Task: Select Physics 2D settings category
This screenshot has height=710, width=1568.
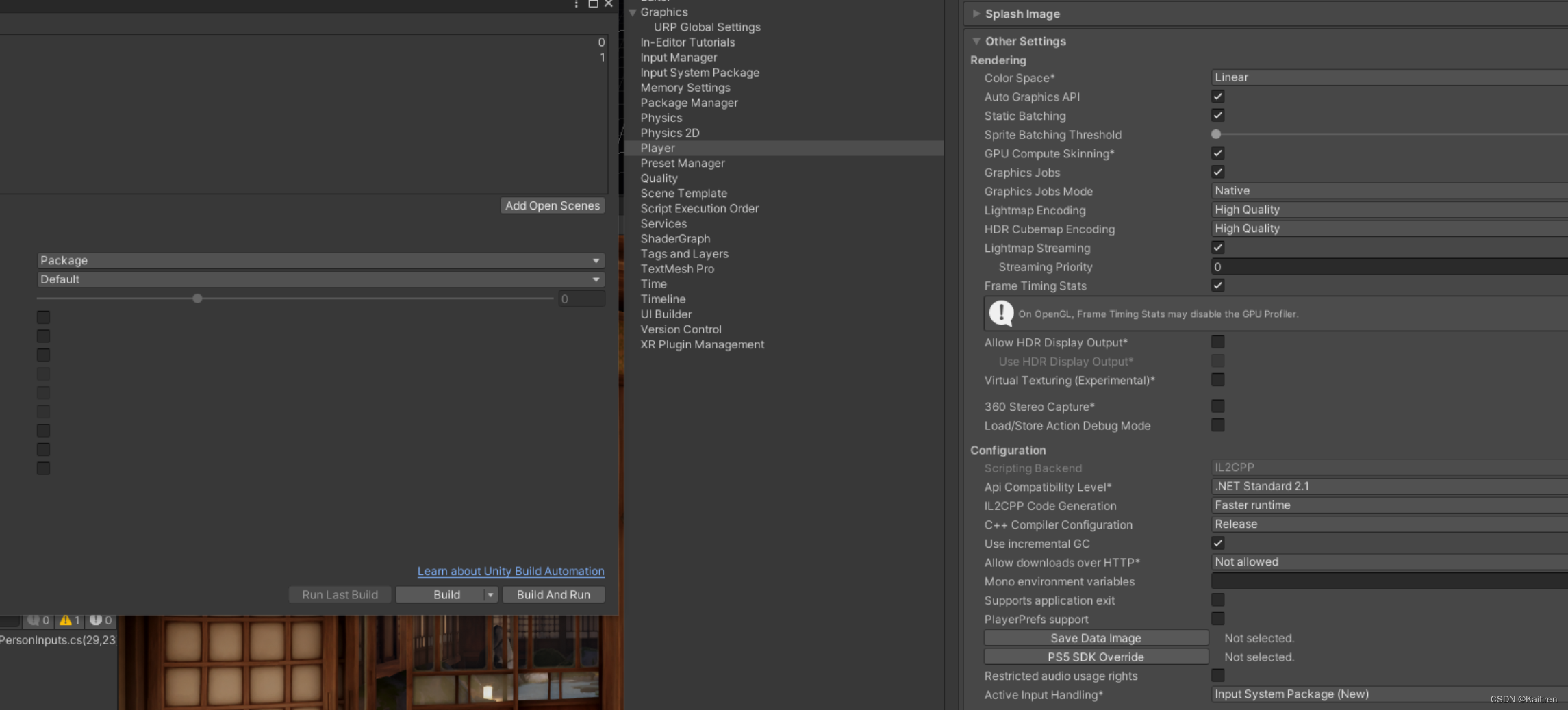Action: click(670, 133)
